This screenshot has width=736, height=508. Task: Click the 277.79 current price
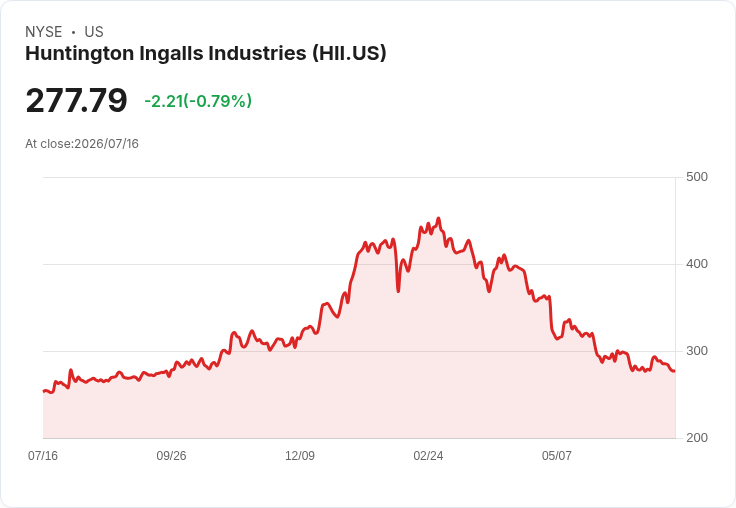[x=76, y=100]
